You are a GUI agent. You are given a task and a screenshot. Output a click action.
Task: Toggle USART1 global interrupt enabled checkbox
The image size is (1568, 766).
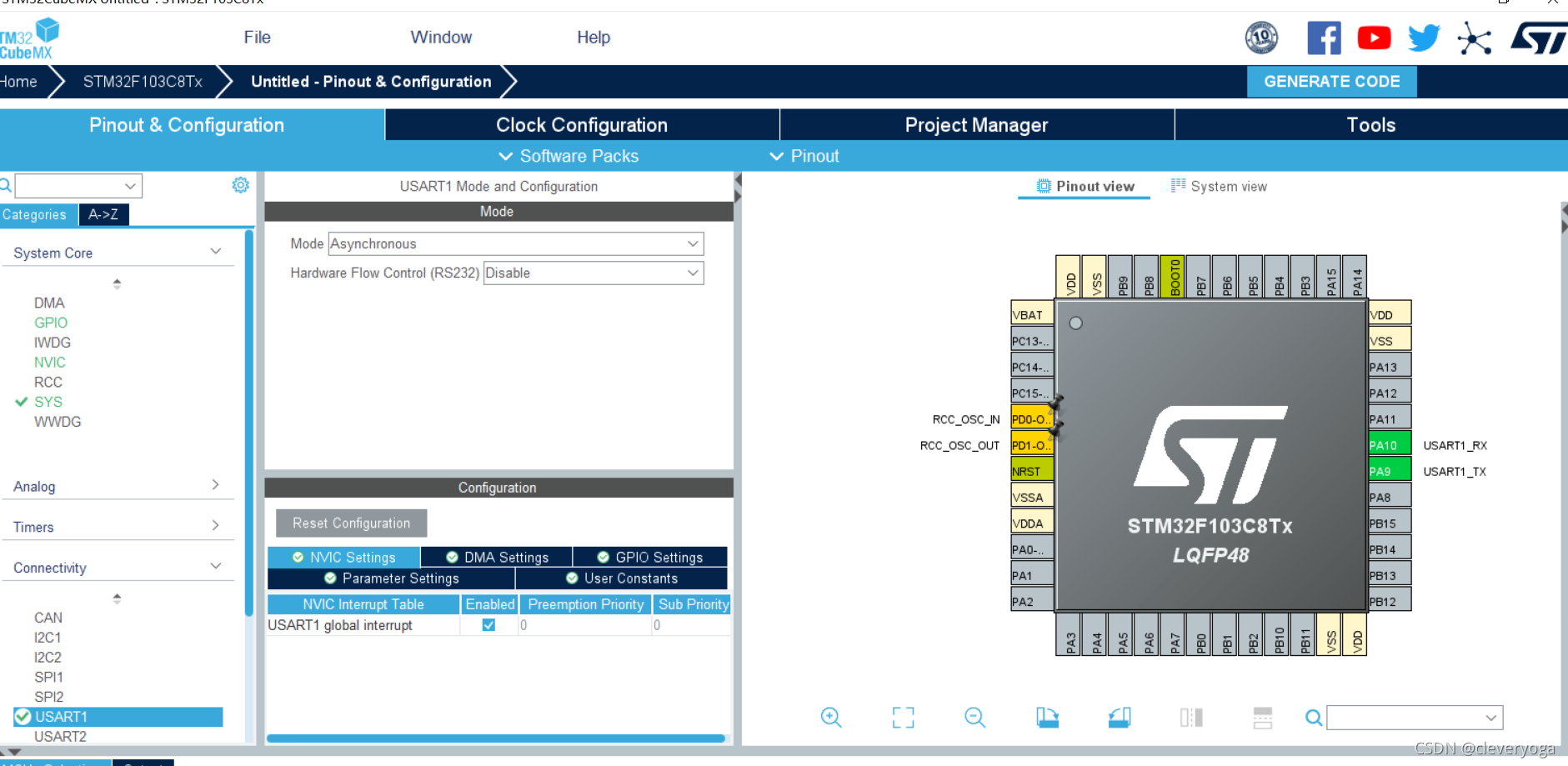click(488, 624)
